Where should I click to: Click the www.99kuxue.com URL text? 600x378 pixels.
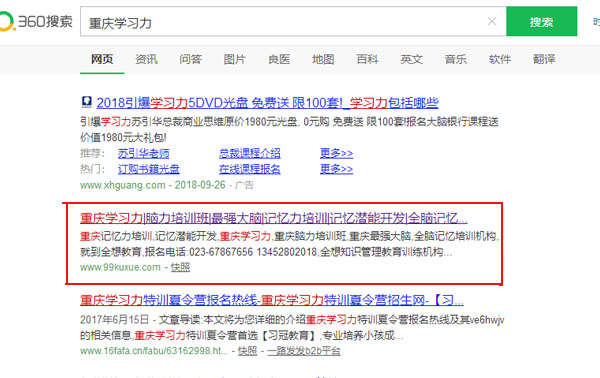pos(120,267)
